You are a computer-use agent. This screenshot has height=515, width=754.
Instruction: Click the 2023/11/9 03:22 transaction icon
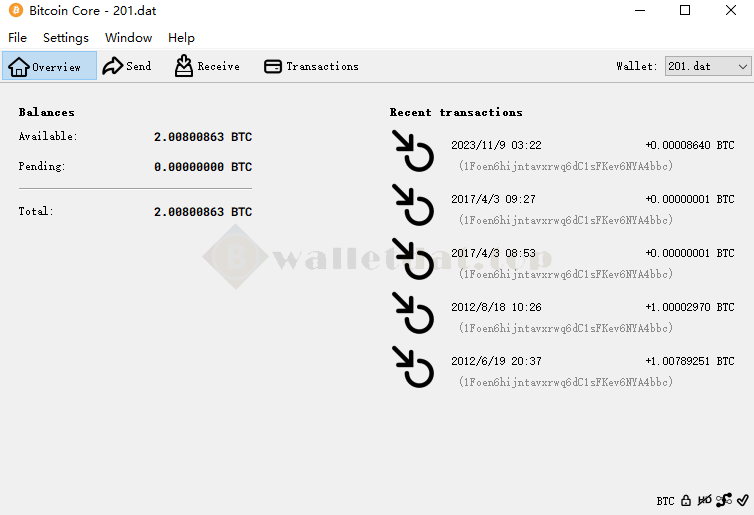click(x=413, y=151)
